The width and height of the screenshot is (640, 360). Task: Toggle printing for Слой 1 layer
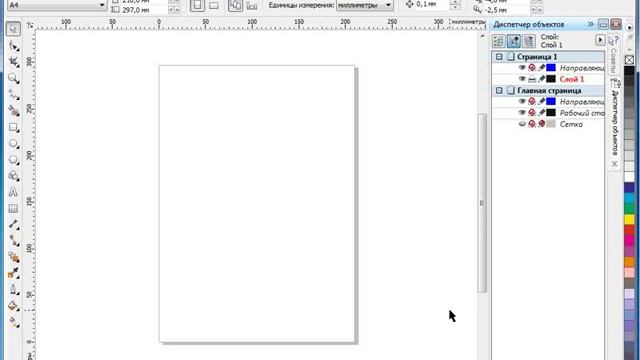(x=532, y=79)
